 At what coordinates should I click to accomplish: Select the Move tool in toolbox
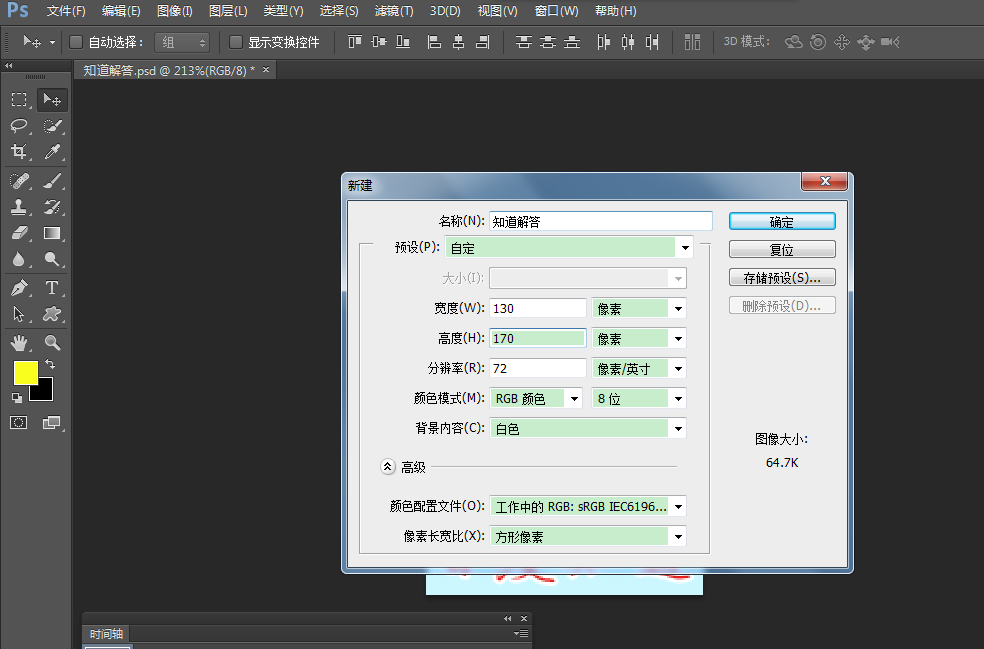click(52, 100)
